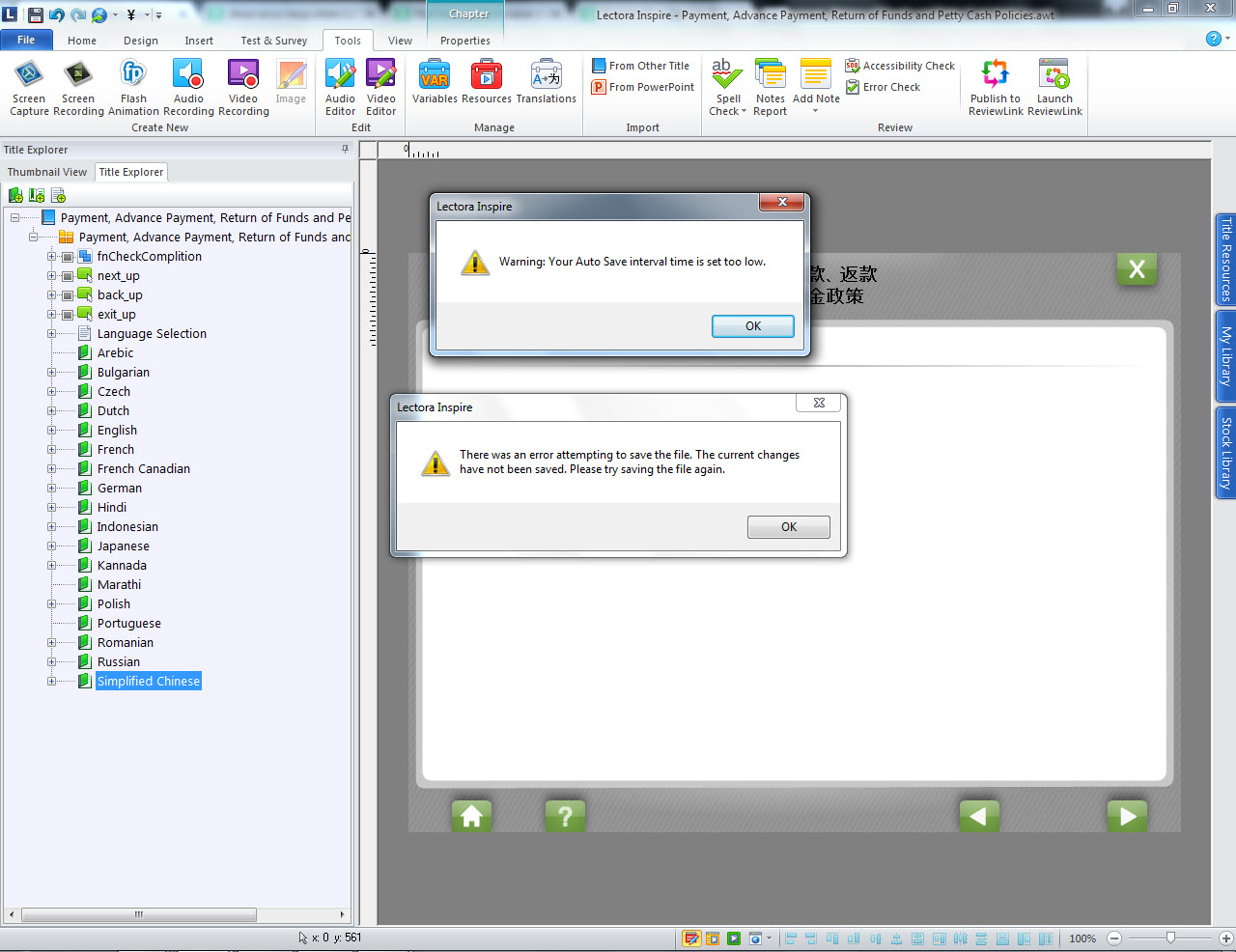Open the Audio Recording tool
Image resolution: width=1236 pixels, height=952 pixels.
coord(188,88)
